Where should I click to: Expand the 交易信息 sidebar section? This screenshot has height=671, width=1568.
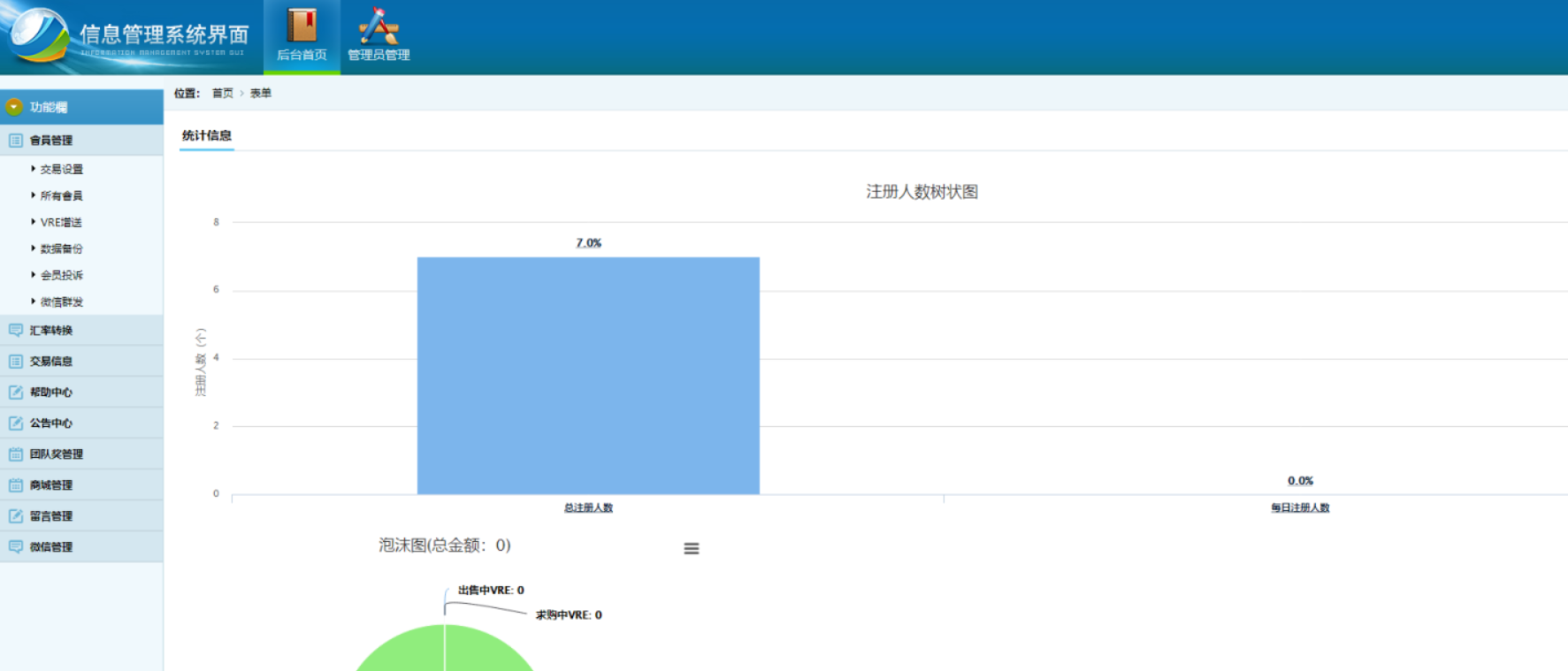click(51, 361)
